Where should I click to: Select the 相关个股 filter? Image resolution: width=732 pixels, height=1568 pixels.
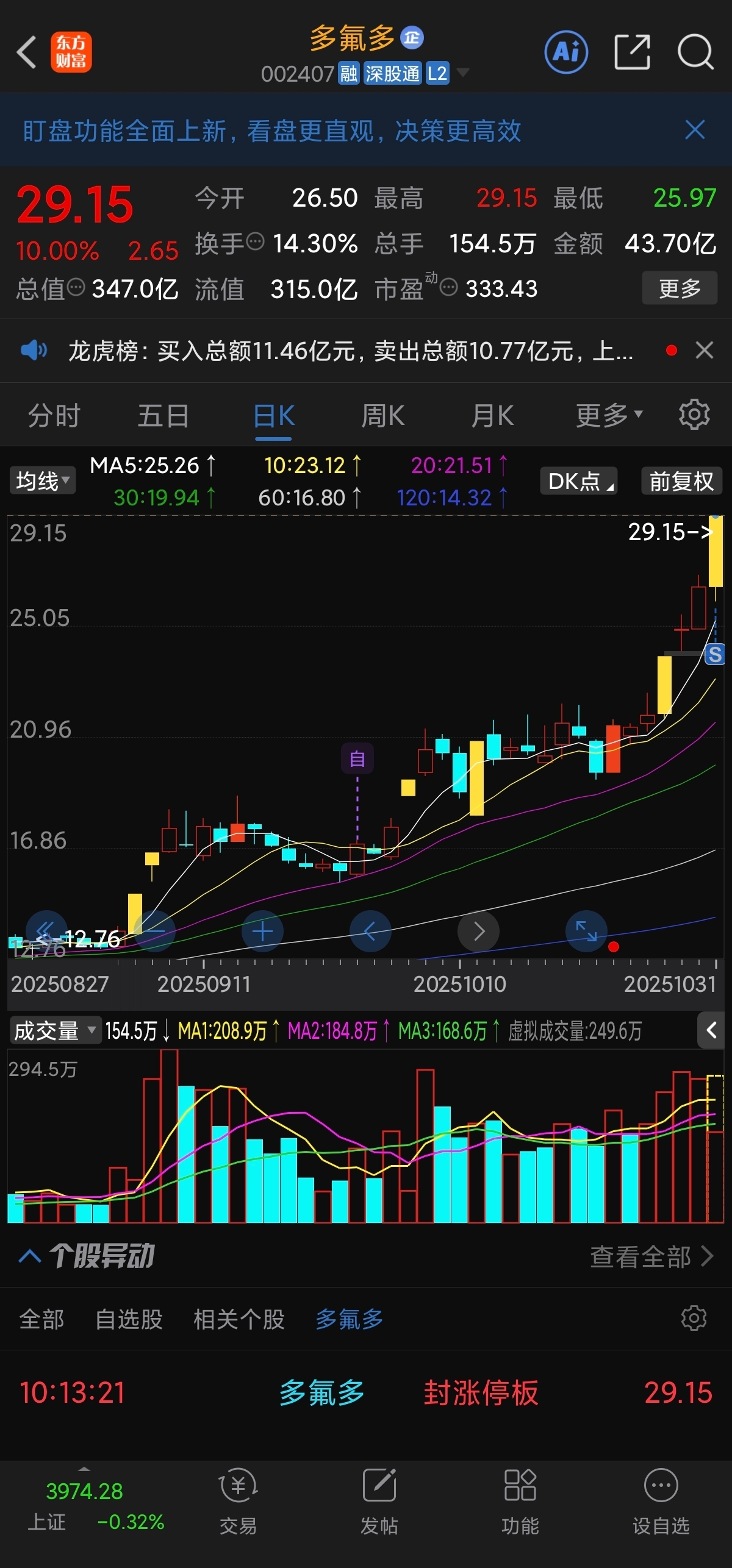point(239,1320)
